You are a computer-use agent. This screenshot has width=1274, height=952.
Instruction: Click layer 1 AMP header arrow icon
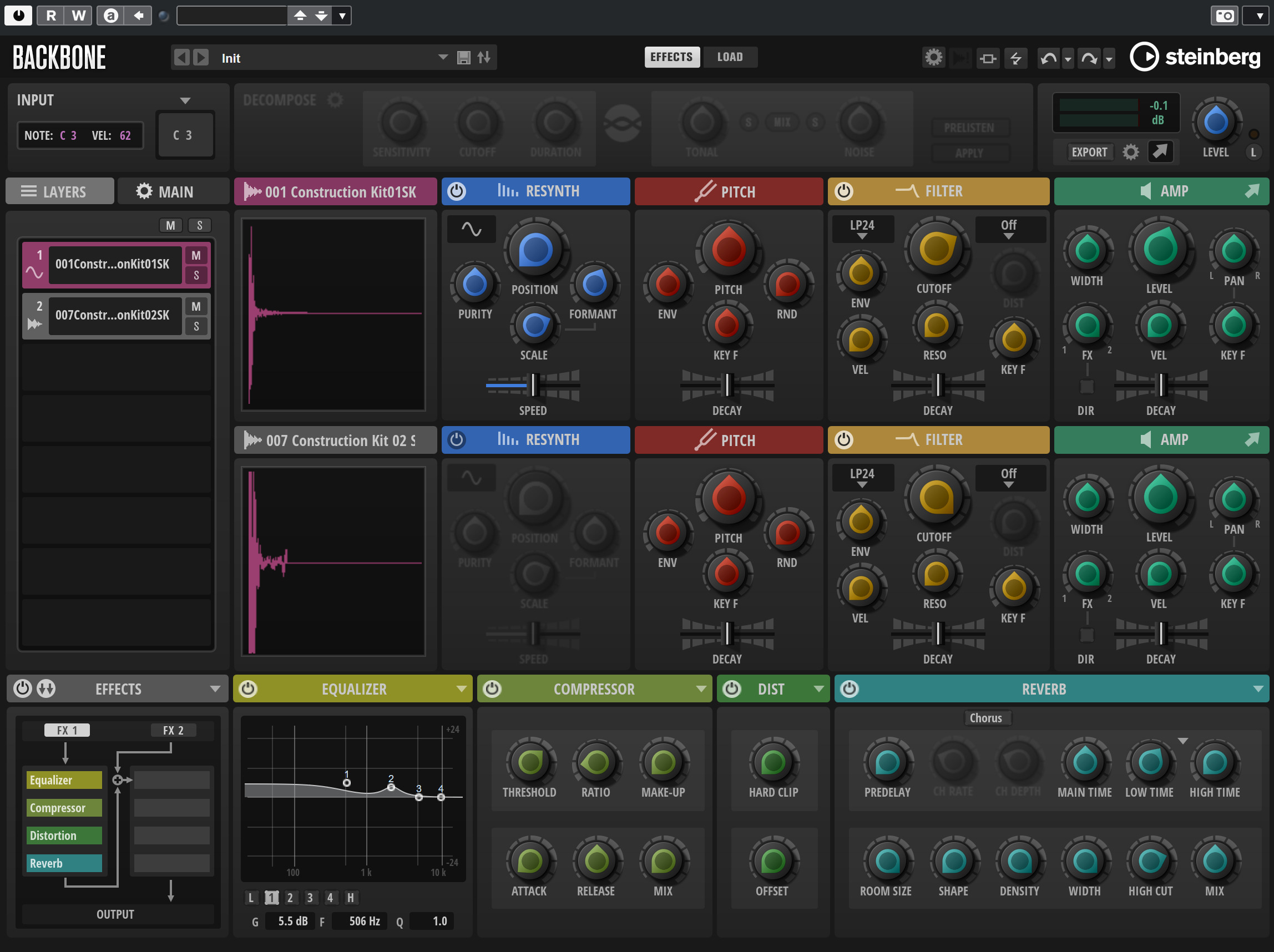1252,191
